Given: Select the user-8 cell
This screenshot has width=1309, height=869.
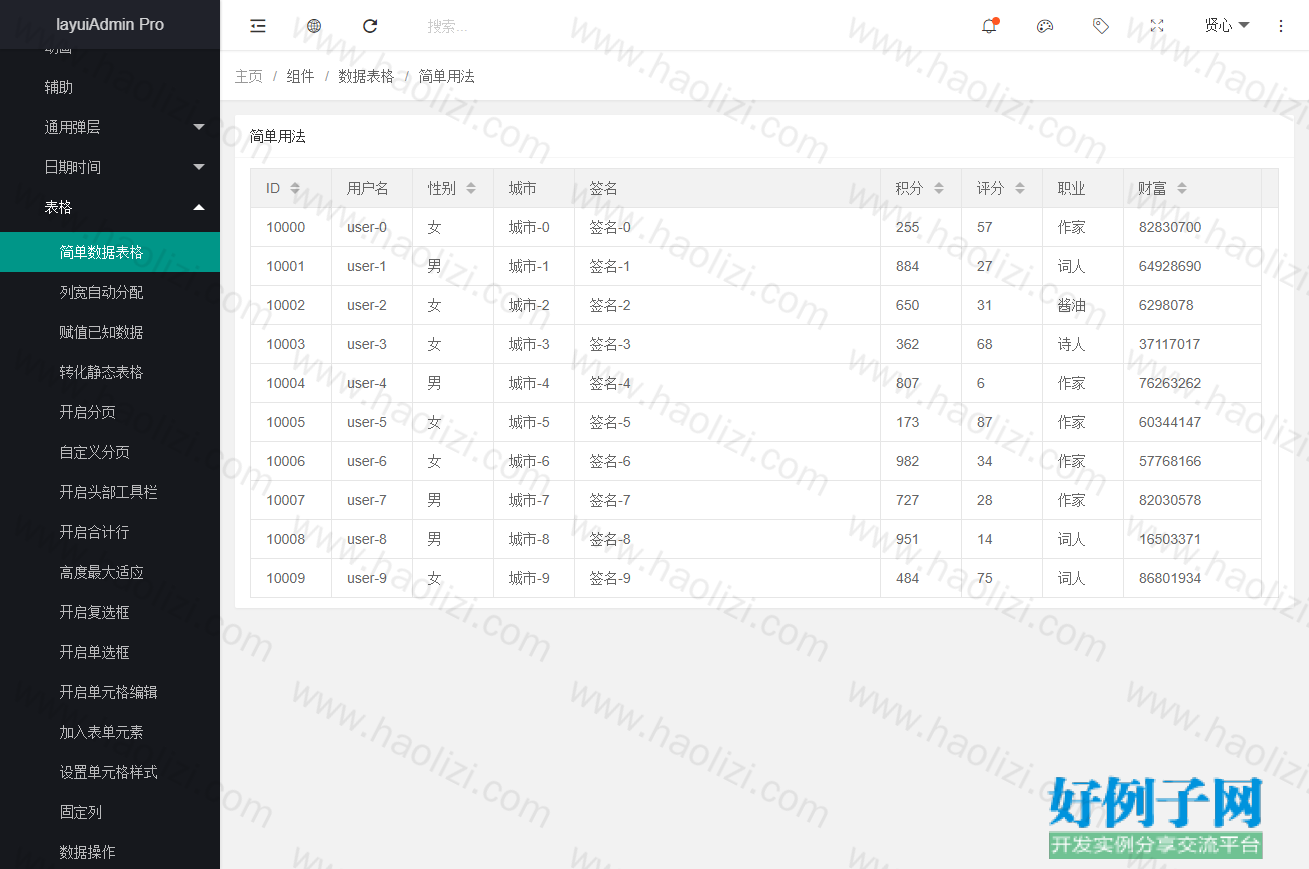Looking at the screenshot, I should point(372,539).
